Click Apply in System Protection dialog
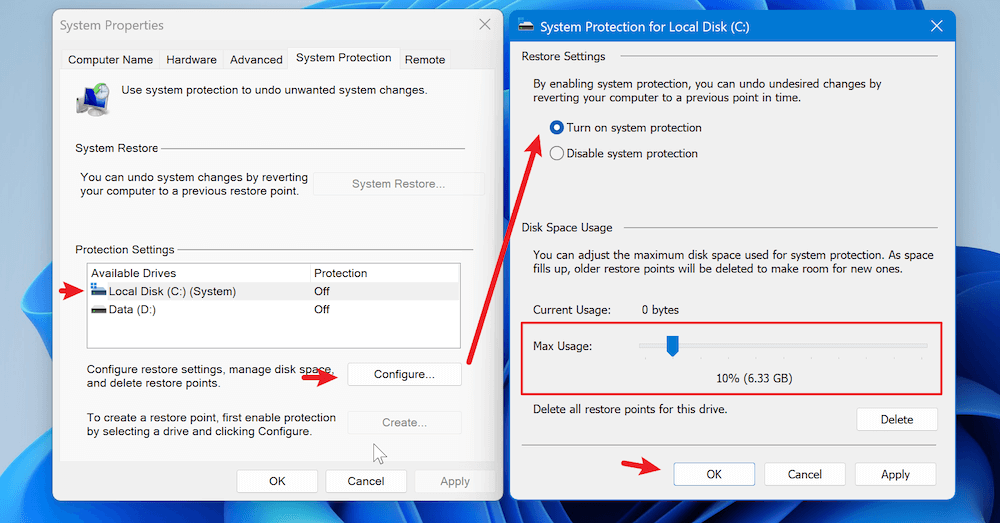 895,474
